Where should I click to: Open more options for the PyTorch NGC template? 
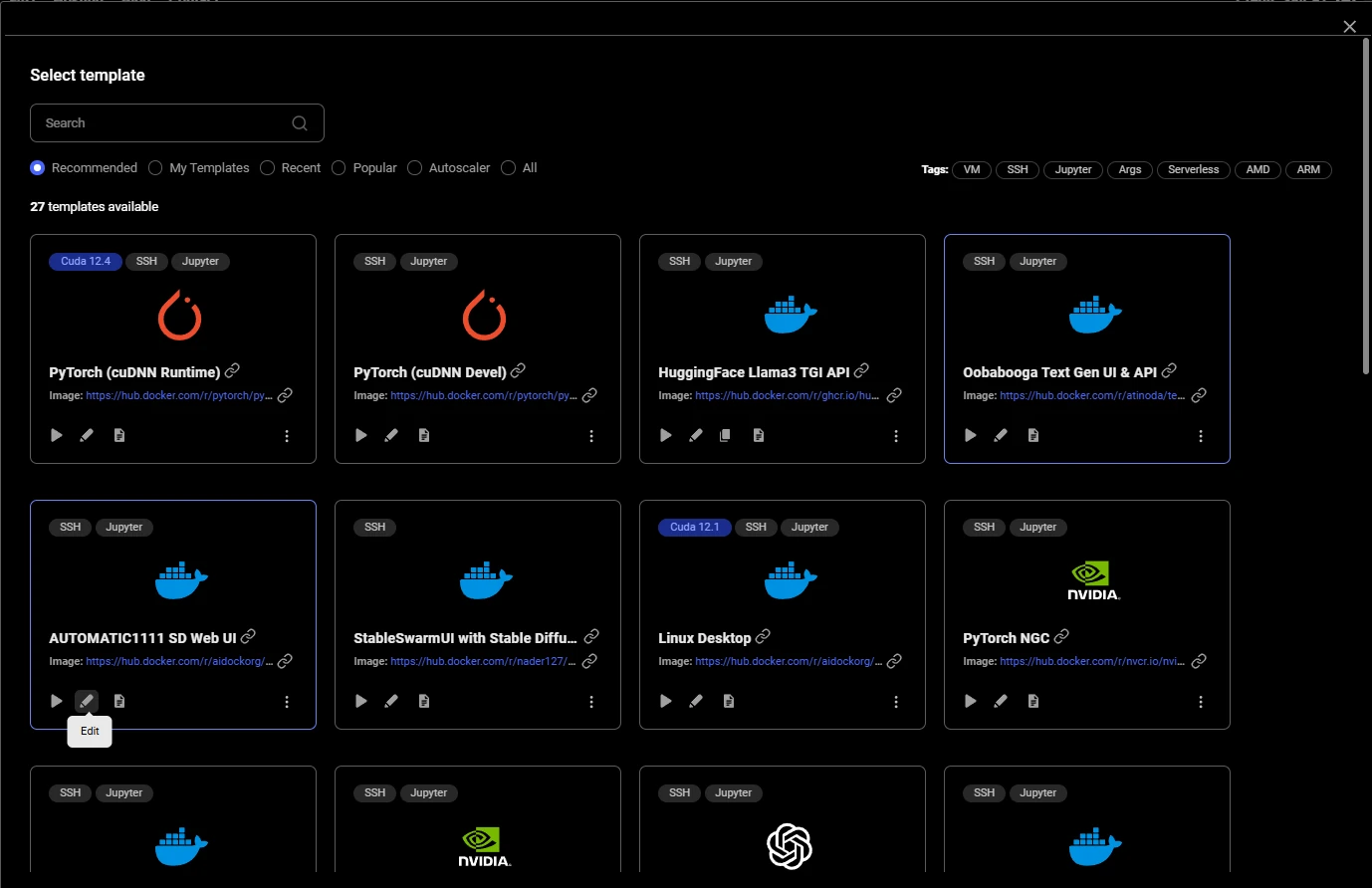(x=1201, y=702)
